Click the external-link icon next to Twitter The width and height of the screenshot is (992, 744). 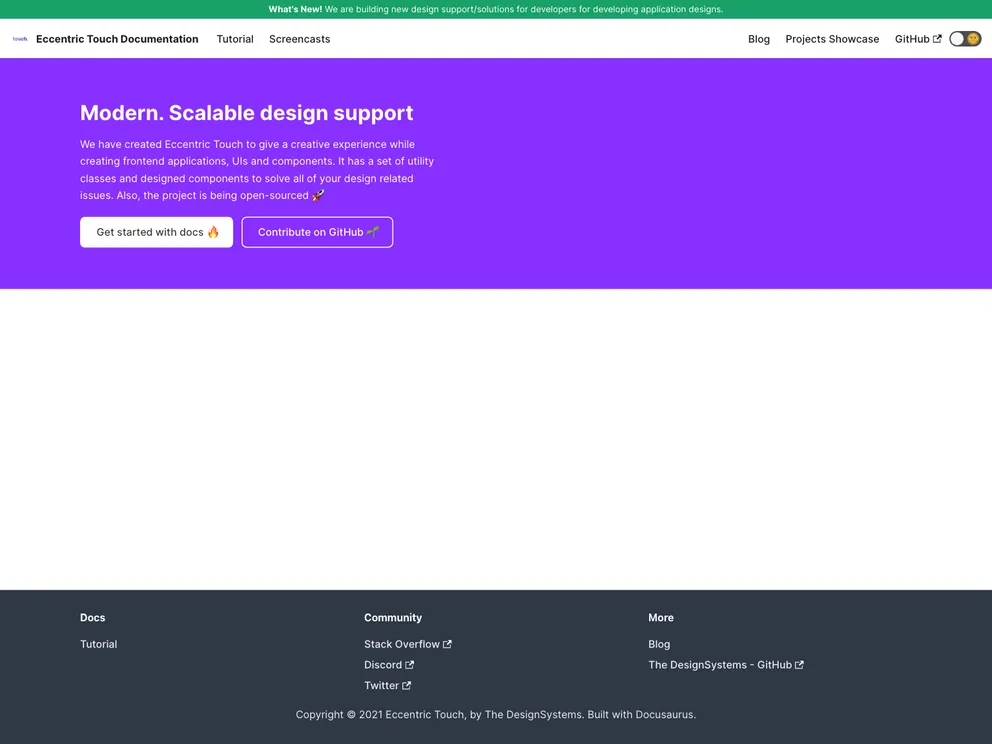pyautogui.click(x=406, y=685)
